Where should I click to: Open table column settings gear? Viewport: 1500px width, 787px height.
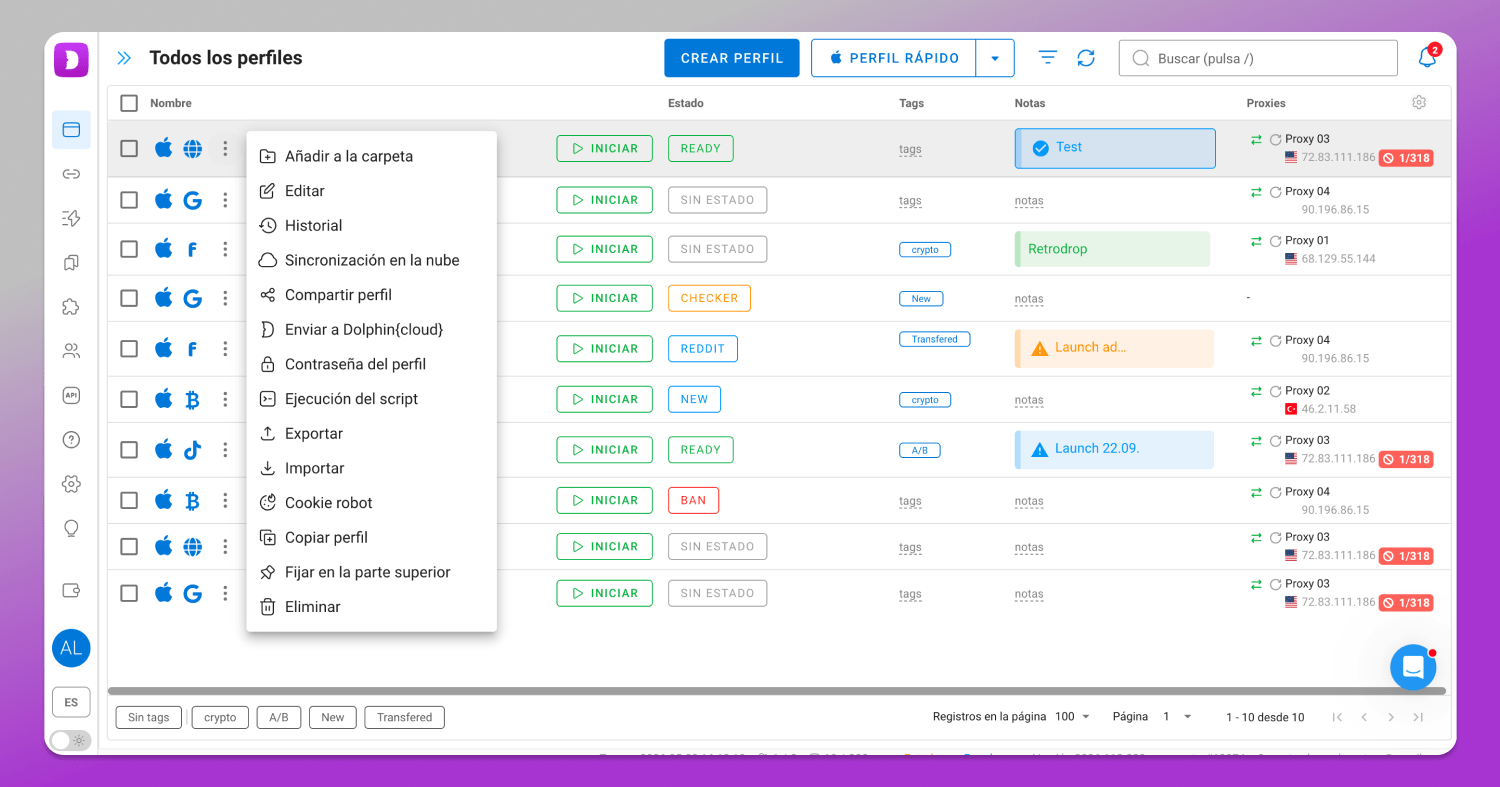[x=1419, y=103]
